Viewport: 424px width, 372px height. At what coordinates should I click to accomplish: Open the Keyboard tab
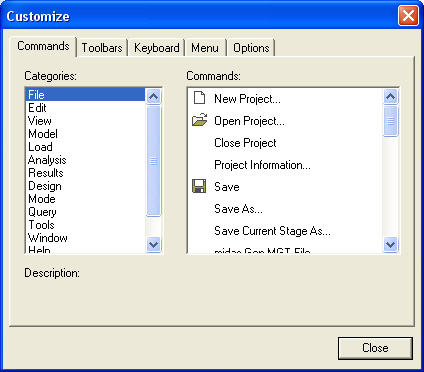click(x=157, y=48)
